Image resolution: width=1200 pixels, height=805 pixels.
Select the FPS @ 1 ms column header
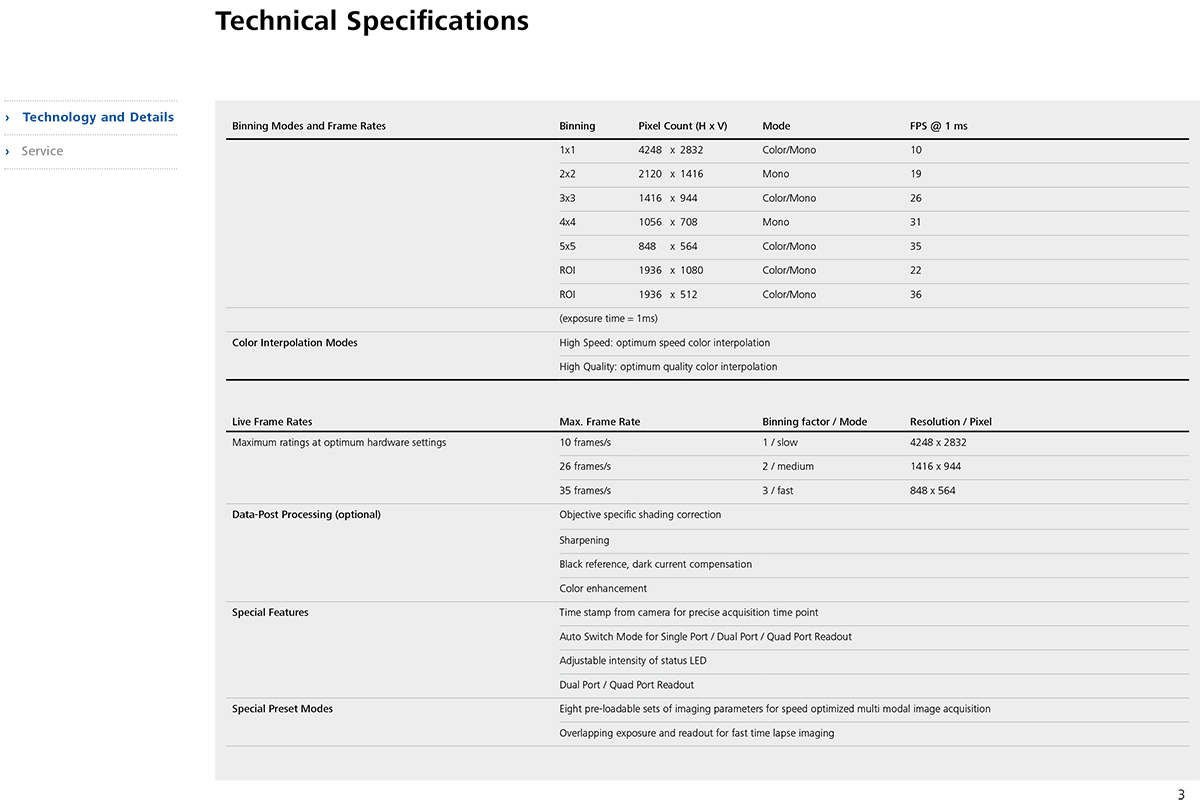tap(939, 126)
